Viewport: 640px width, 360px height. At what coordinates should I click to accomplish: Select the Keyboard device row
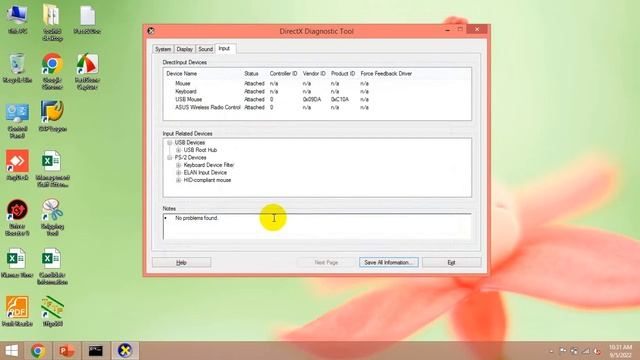[x=317, y=91]
